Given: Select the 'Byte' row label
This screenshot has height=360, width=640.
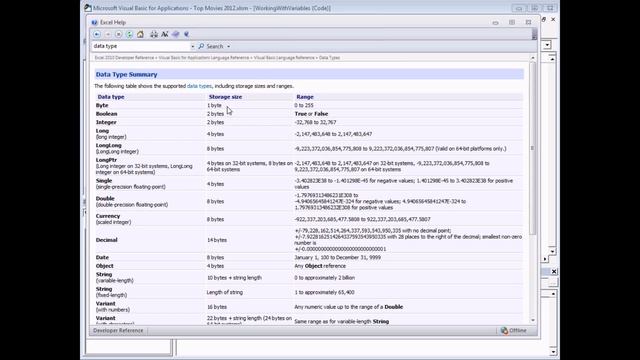Looking at the screenshot, I should (102, 105).
